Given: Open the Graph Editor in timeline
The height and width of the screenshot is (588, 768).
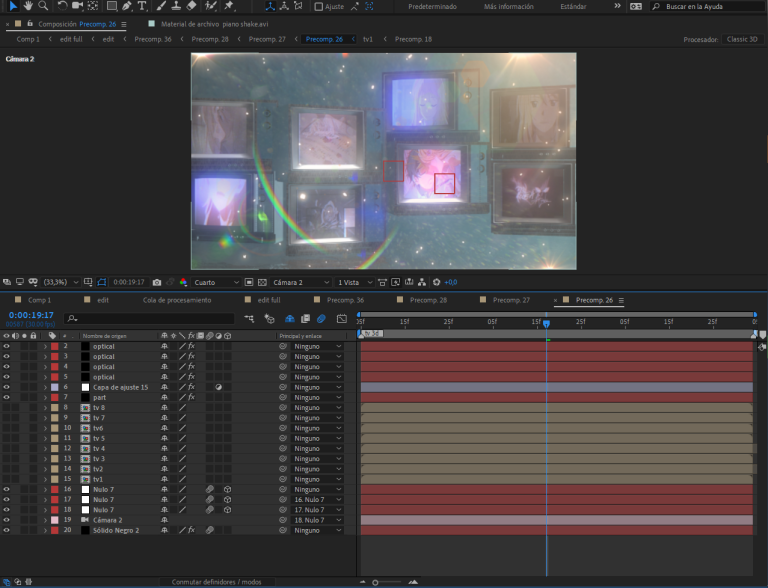Looking at the screenshot, I should [341, 318].
